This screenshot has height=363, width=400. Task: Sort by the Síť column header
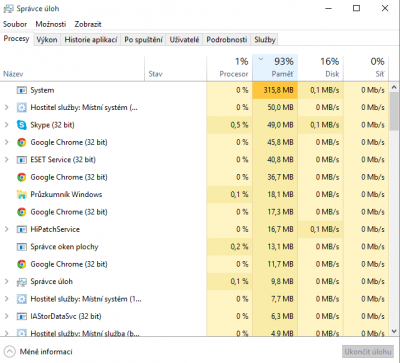(366, 68)
